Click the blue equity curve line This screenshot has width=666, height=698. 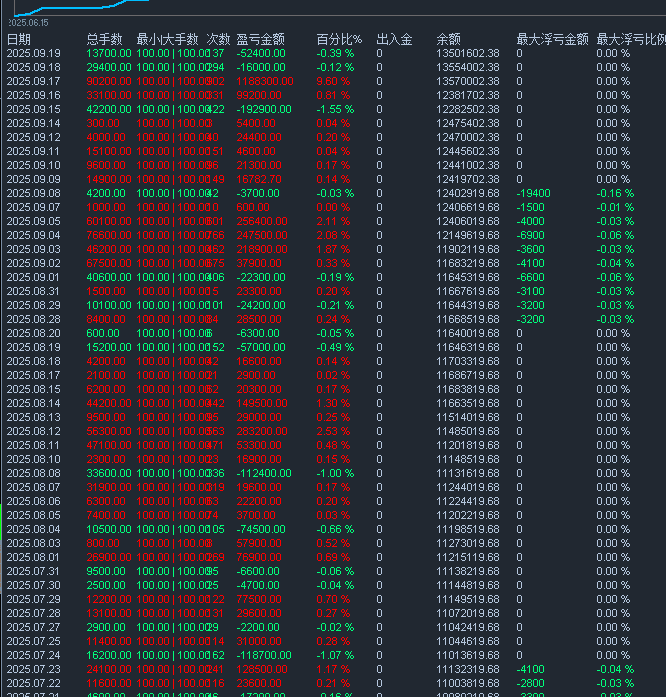click(80, 7)
